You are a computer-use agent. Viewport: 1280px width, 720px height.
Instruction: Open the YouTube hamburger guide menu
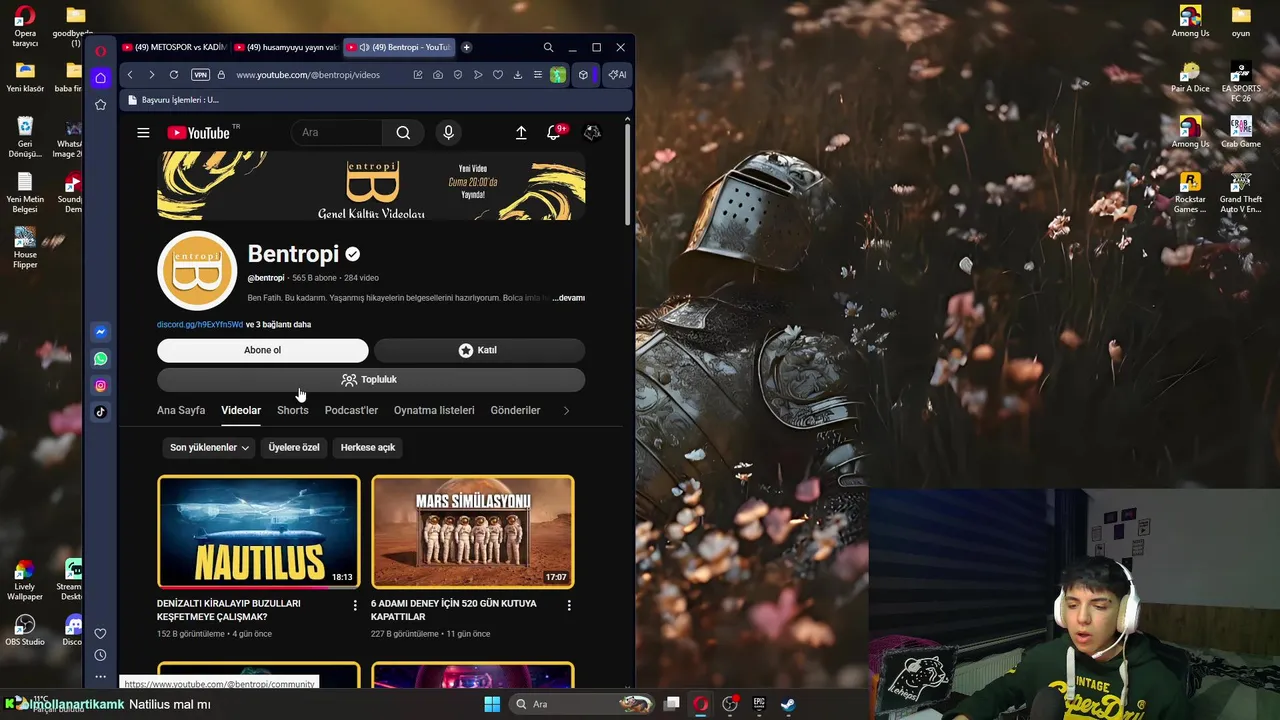(143, 132)
